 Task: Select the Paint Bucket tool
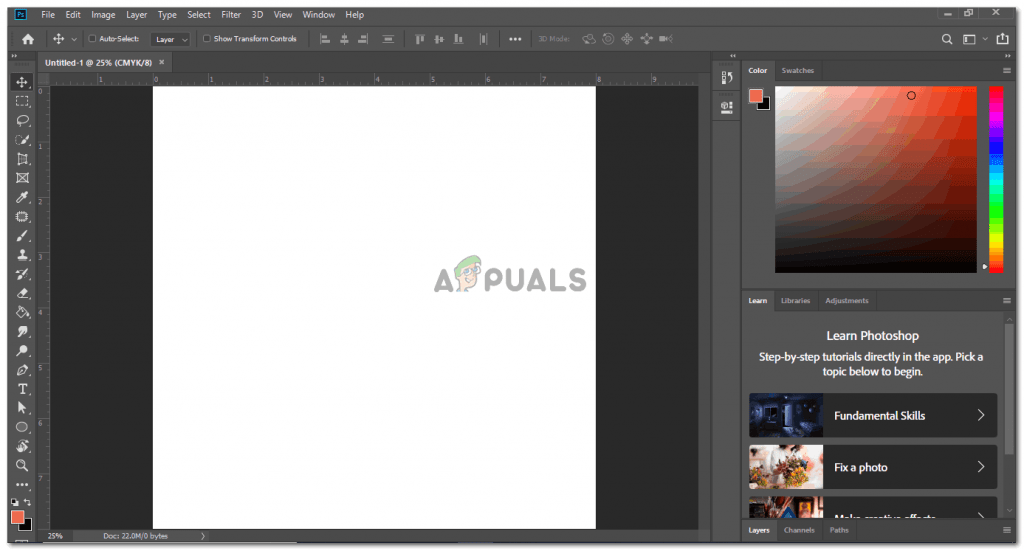(x=22, y=312)
